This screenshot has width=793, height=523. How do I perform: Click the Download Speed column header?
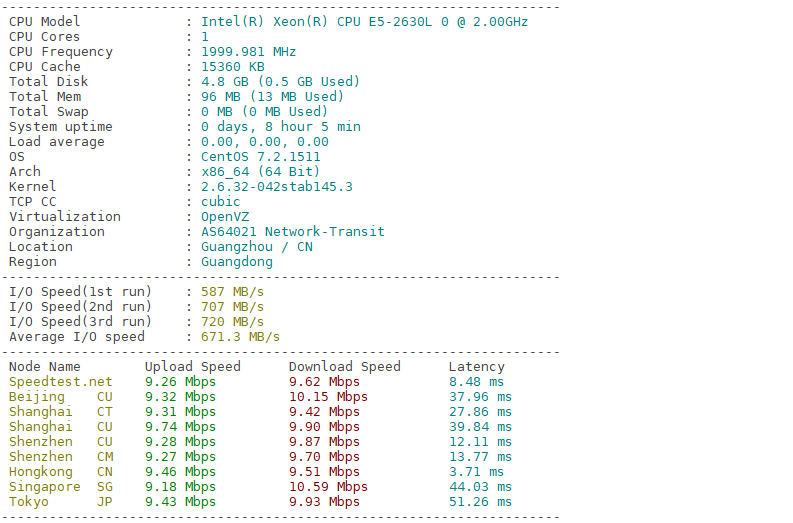click(x=344, y=367)
